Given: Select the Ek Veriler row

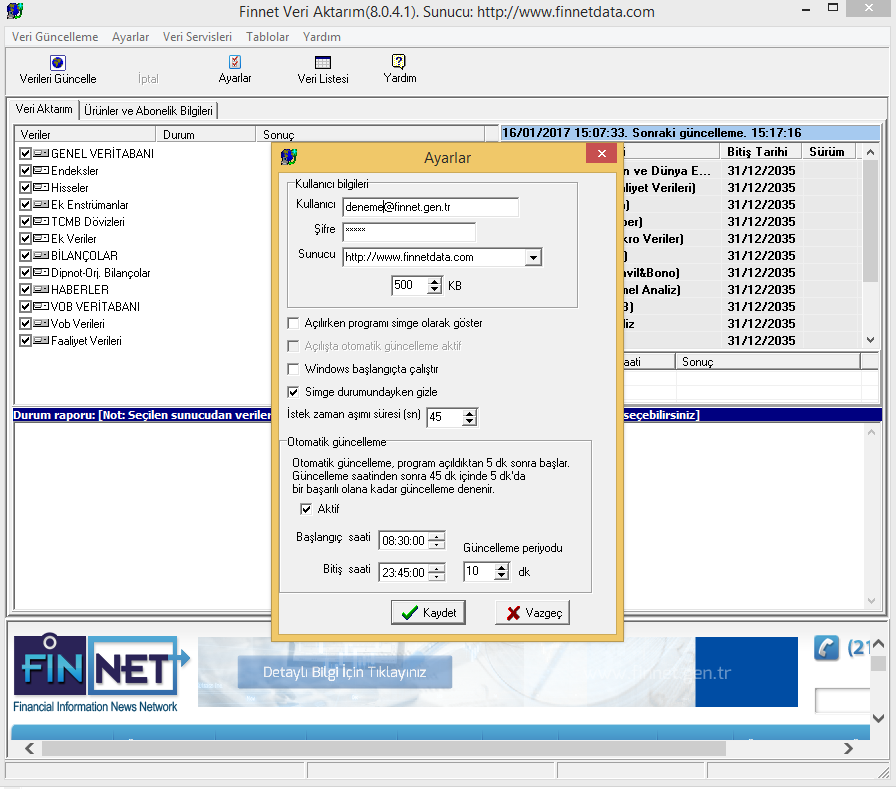Looking at the screenshot, I should tap(74, 238).
